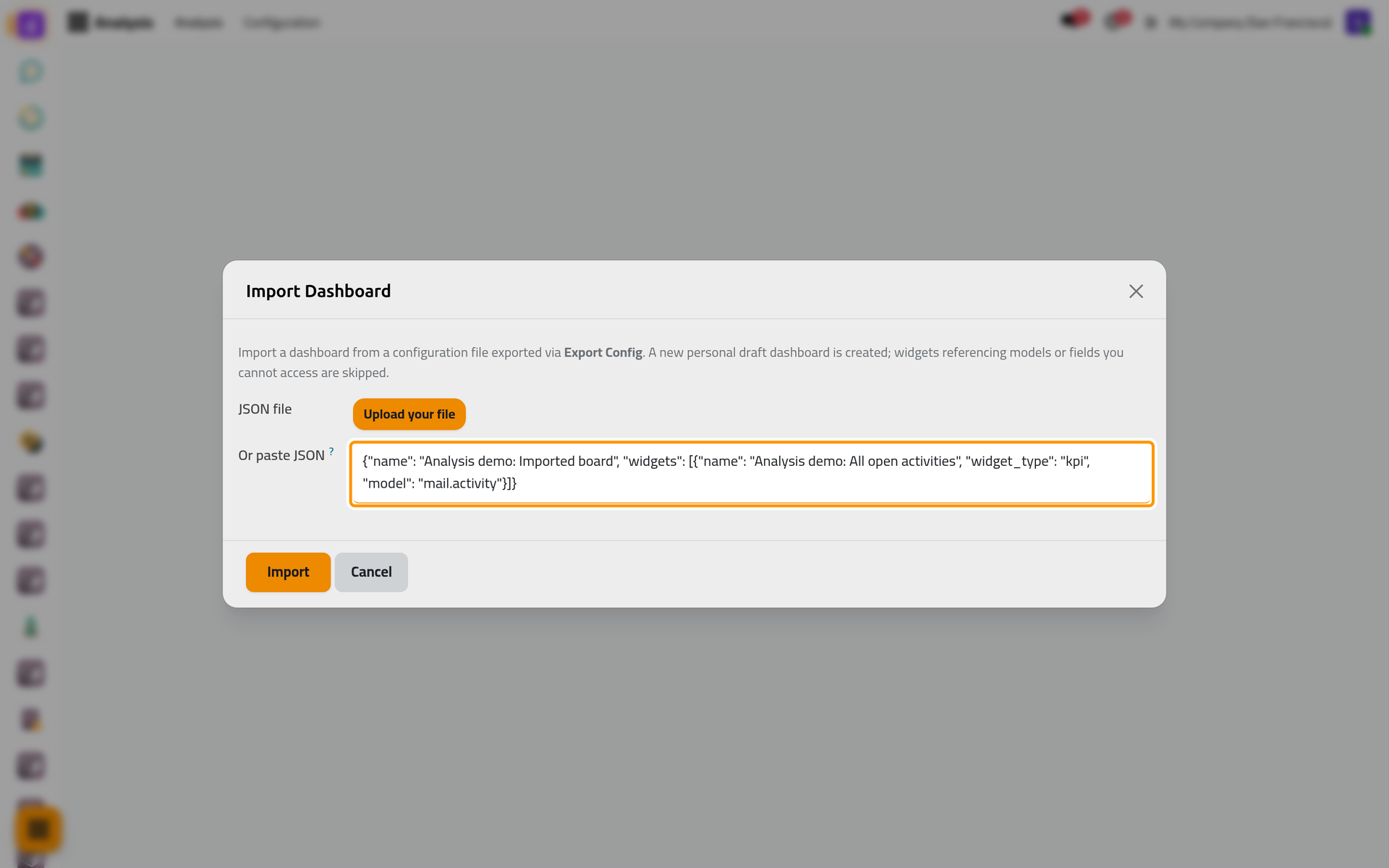Open the help tooltip beside Or paste JSON

331,451
